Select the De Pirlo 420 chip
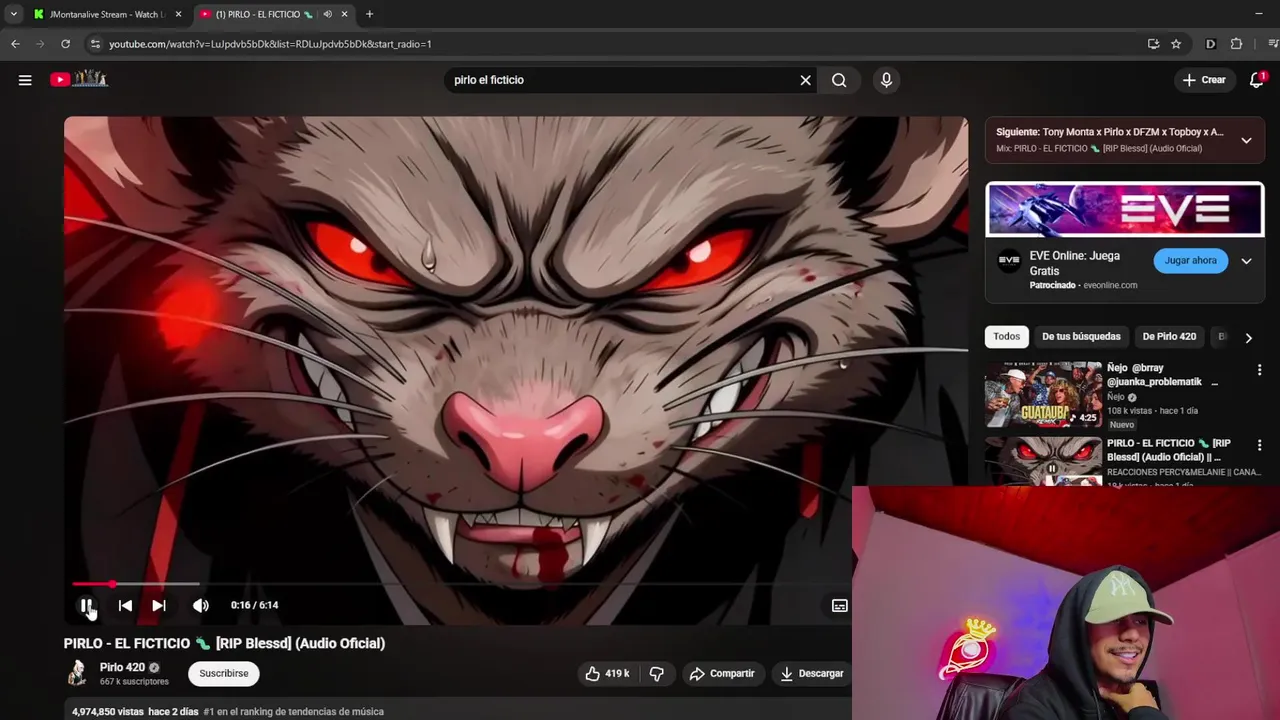The width and height of the screenshot is (1280, 720). point(1169,336)
